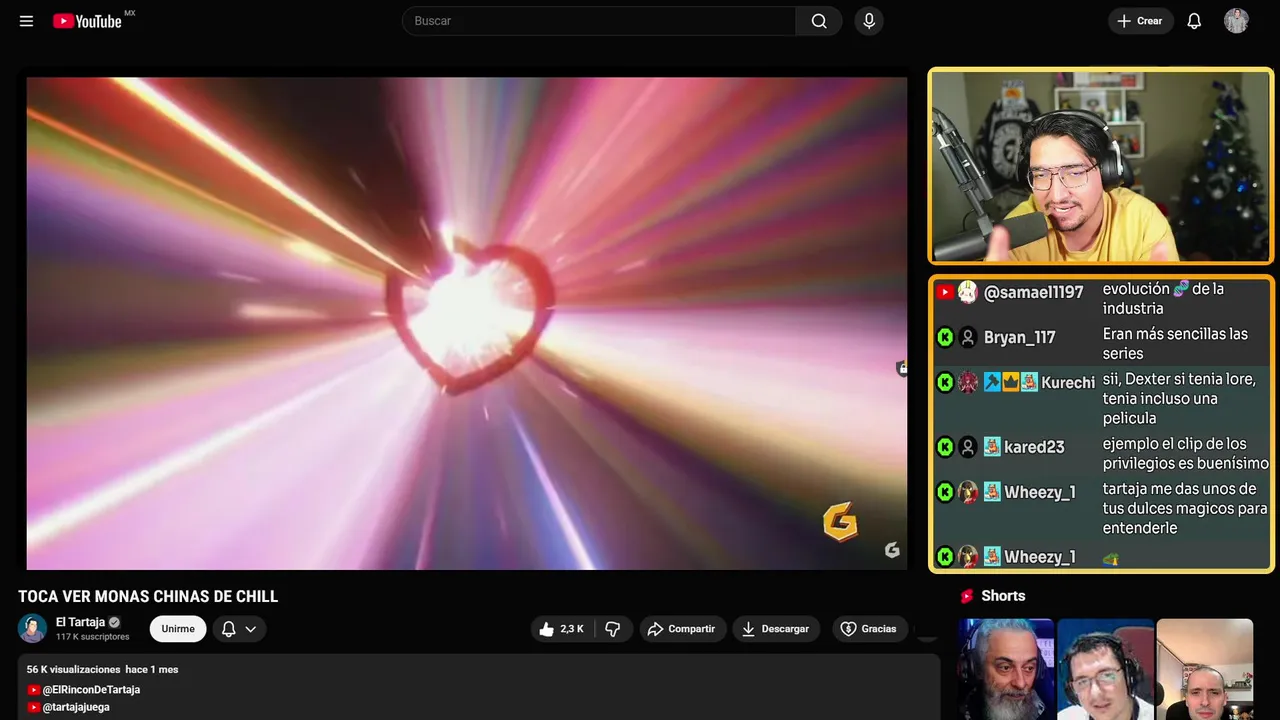Click the Buscar search field
Viewport: 1280px width, 720px height.
click(x=598, y=21)
